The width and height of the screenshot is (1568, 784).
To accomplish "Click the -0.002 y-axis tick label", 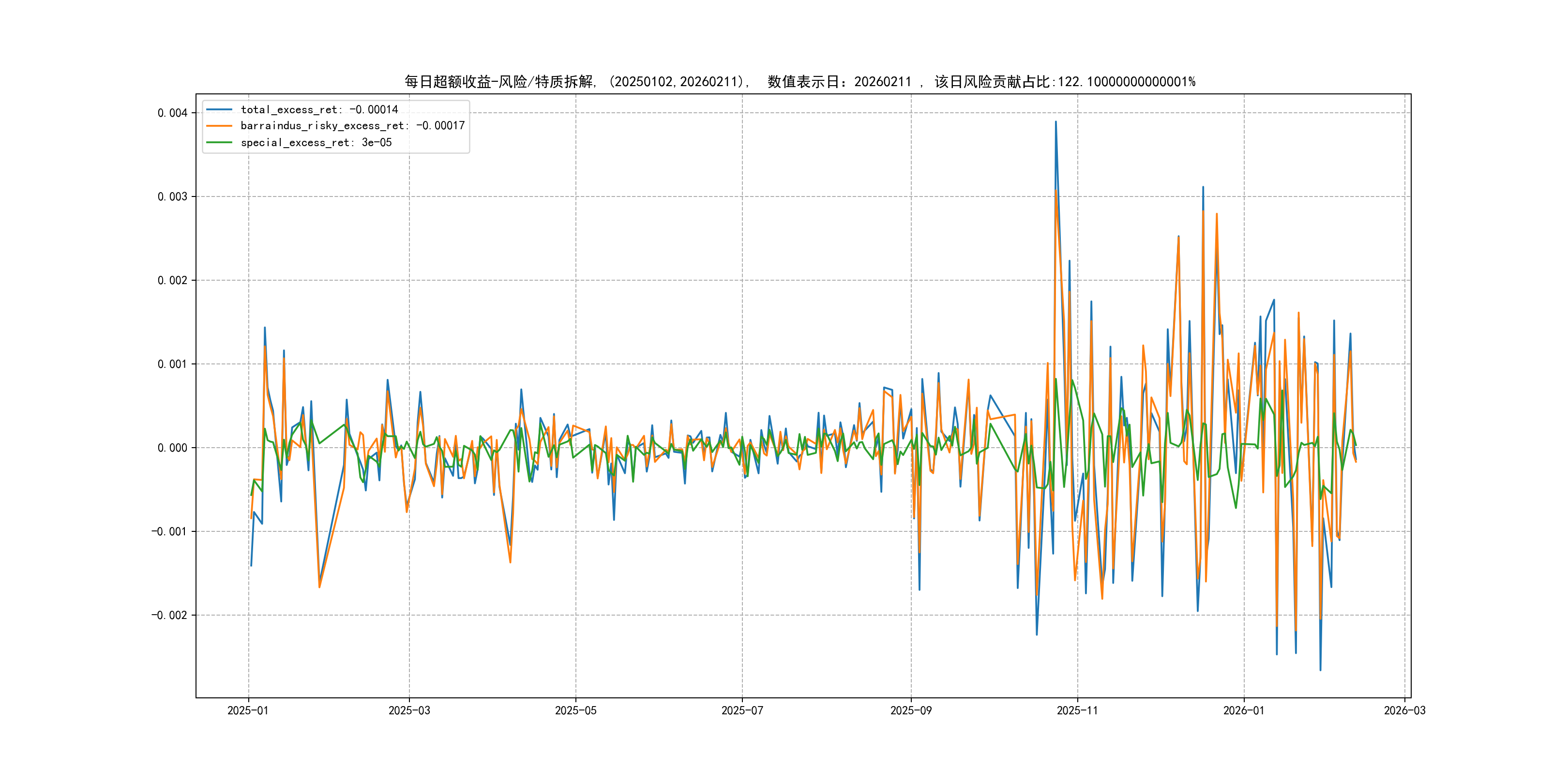I will pos(169,616).
